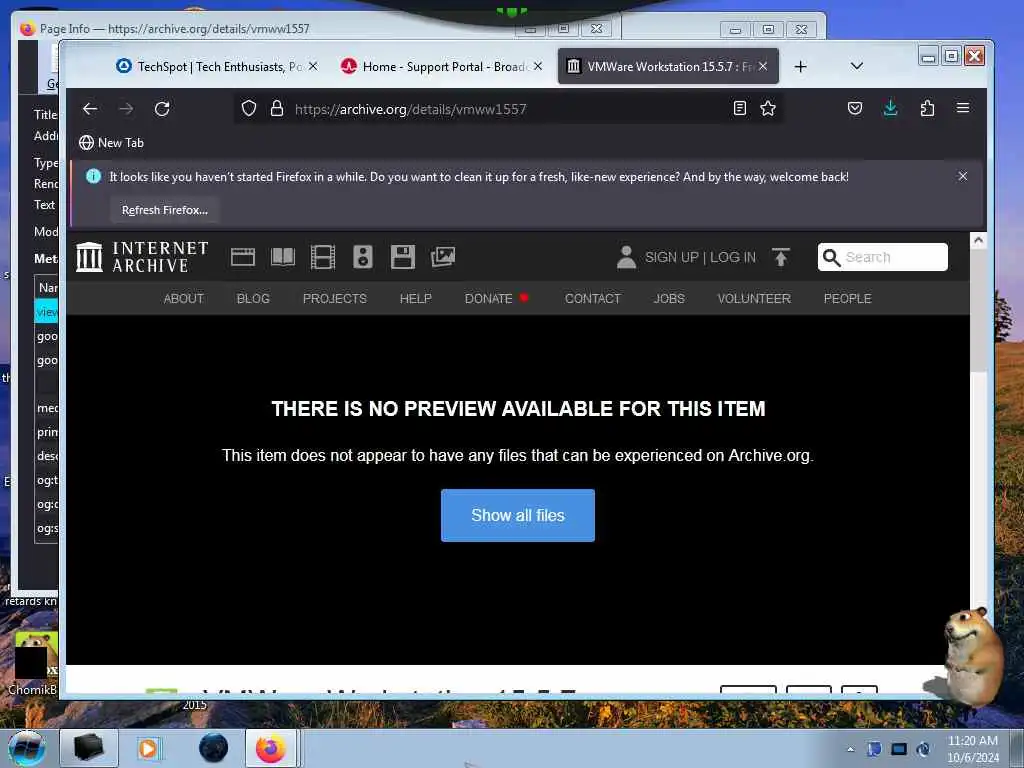Click the Refresh Firefox... button
The height and width of the screenshot is (768, 1024).
[165, 210]
